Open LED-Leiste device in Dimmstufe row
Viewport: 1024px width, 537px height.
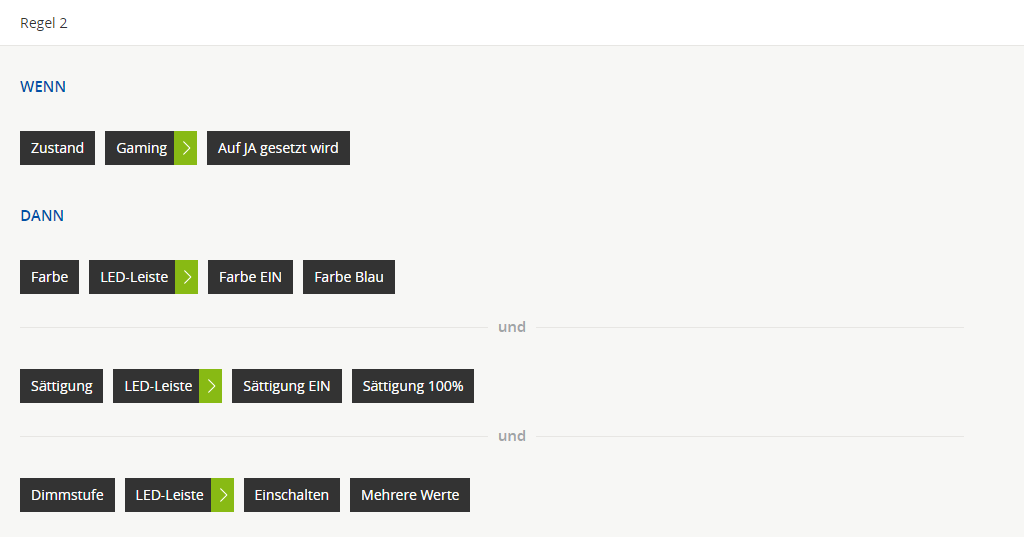pyautogui.click(x=169, y=495)
